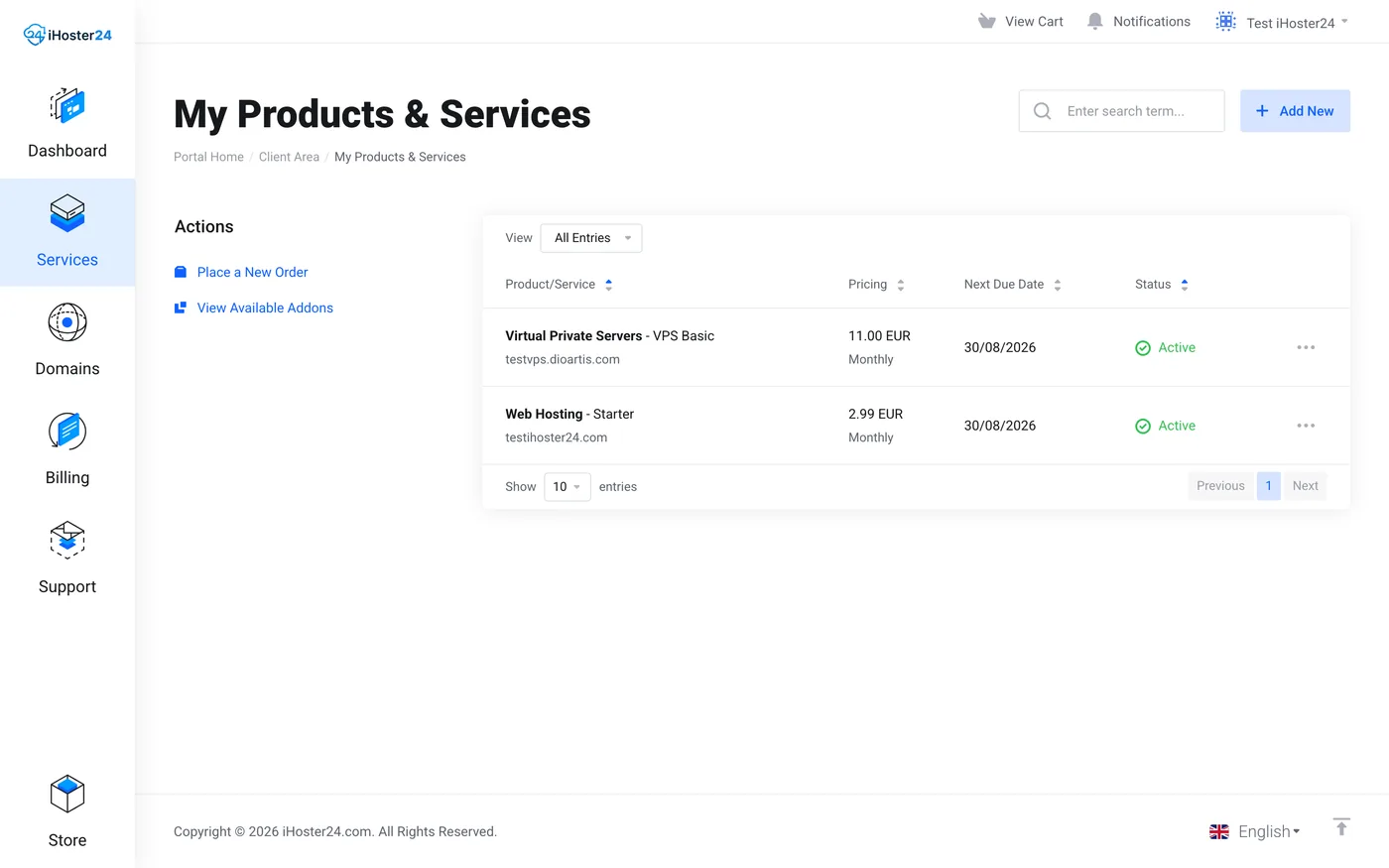Go to Support in the sidebar
This screenshot has height=868, width=1389.
click(x=67, y=587)
